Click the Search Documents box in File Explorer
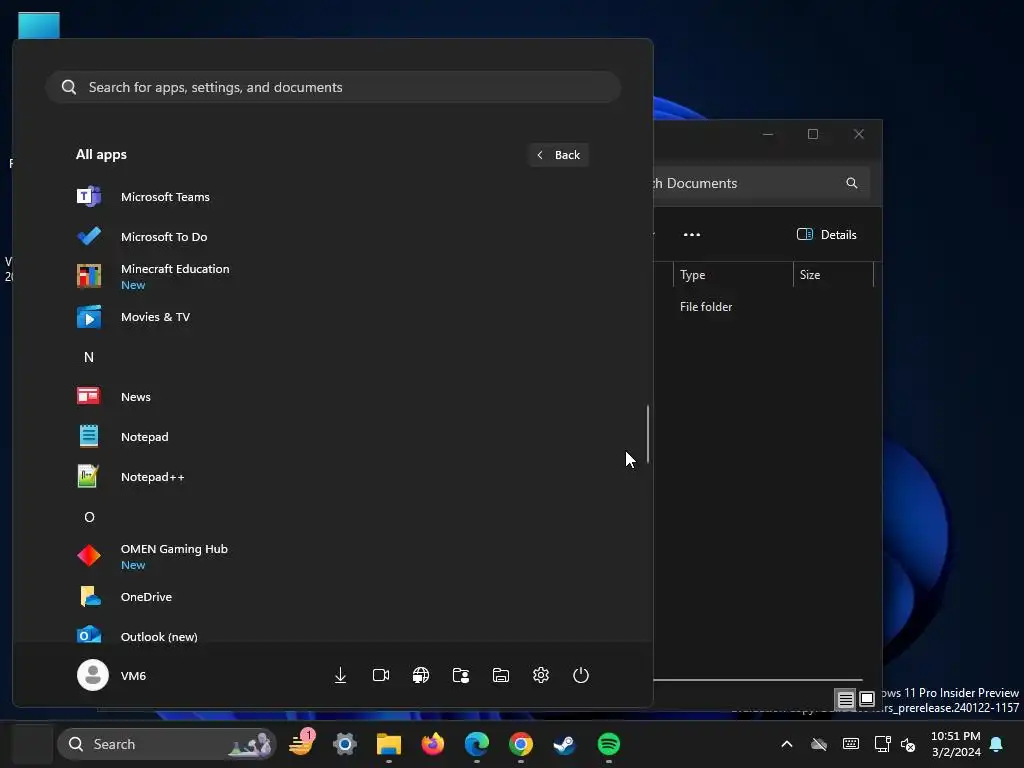The width and height of the screenshot is (1024, 768). [761, 184]
